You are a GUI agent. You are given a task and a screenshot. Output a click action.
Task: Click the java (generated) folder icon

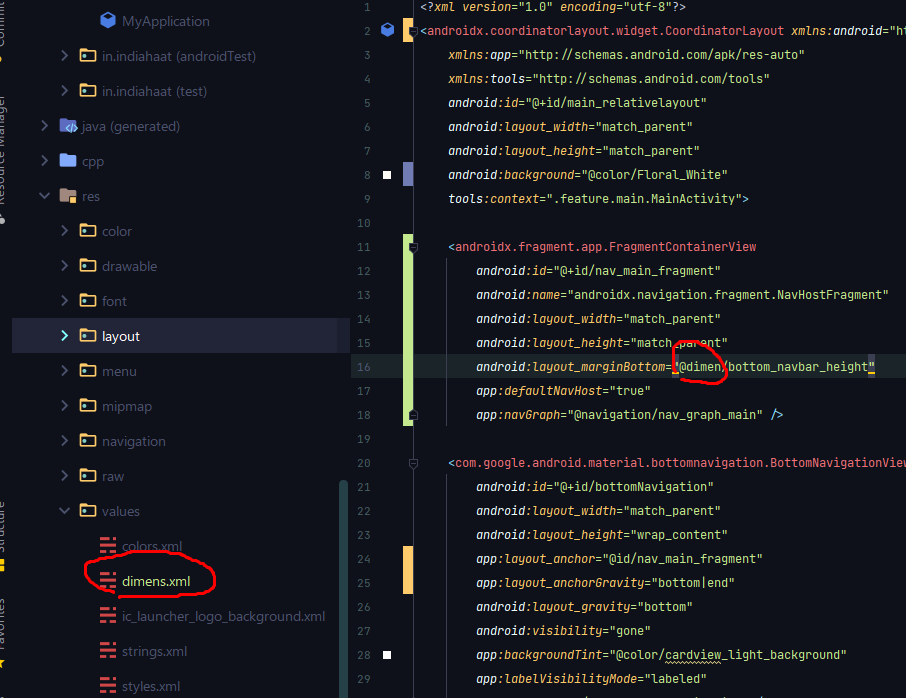[68, 125]
